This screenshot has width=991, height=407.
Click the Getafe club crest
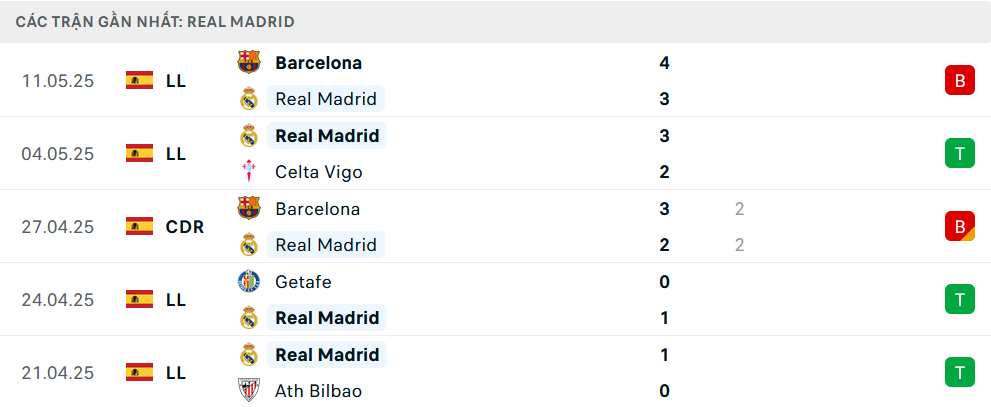pyautogui.click(x=249, y=281)
